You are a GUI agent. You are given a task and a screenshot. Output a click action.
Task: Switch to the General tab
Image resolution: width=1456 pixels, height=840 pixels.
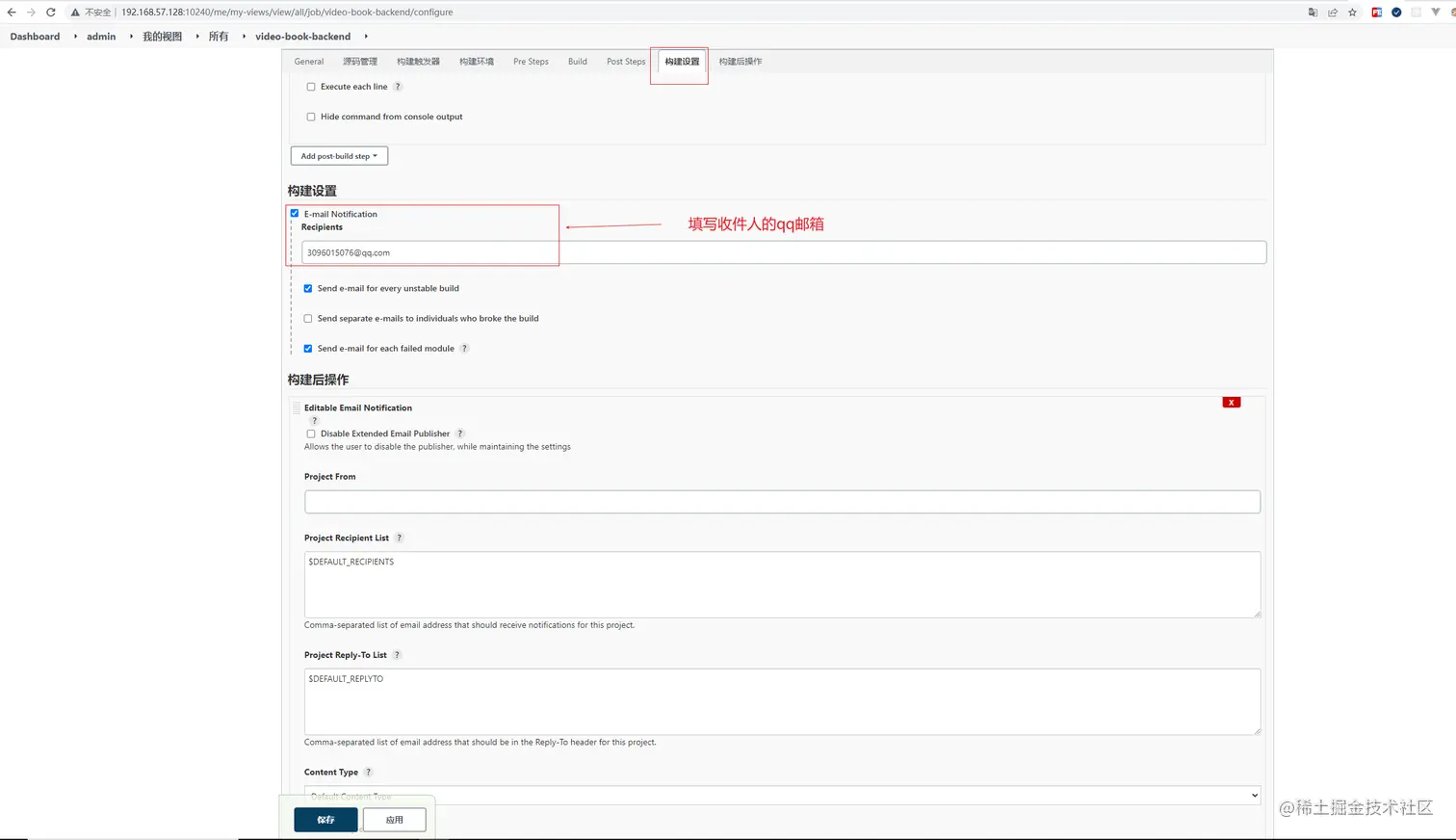309,62
